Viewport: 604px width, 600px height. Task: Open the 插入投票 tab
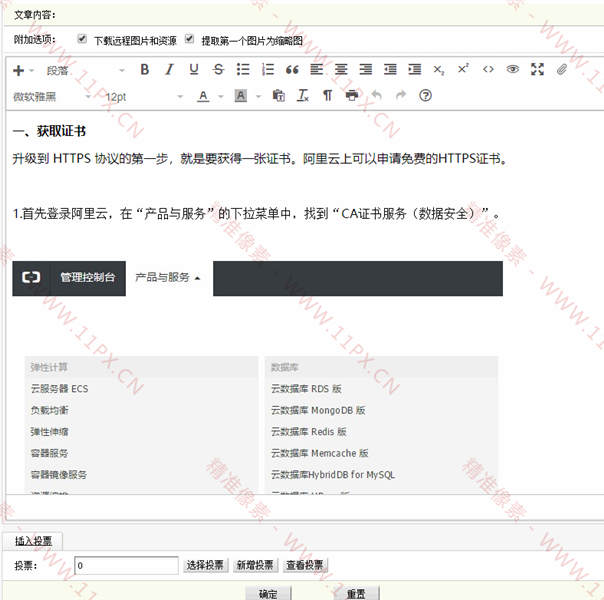(34, 541)
